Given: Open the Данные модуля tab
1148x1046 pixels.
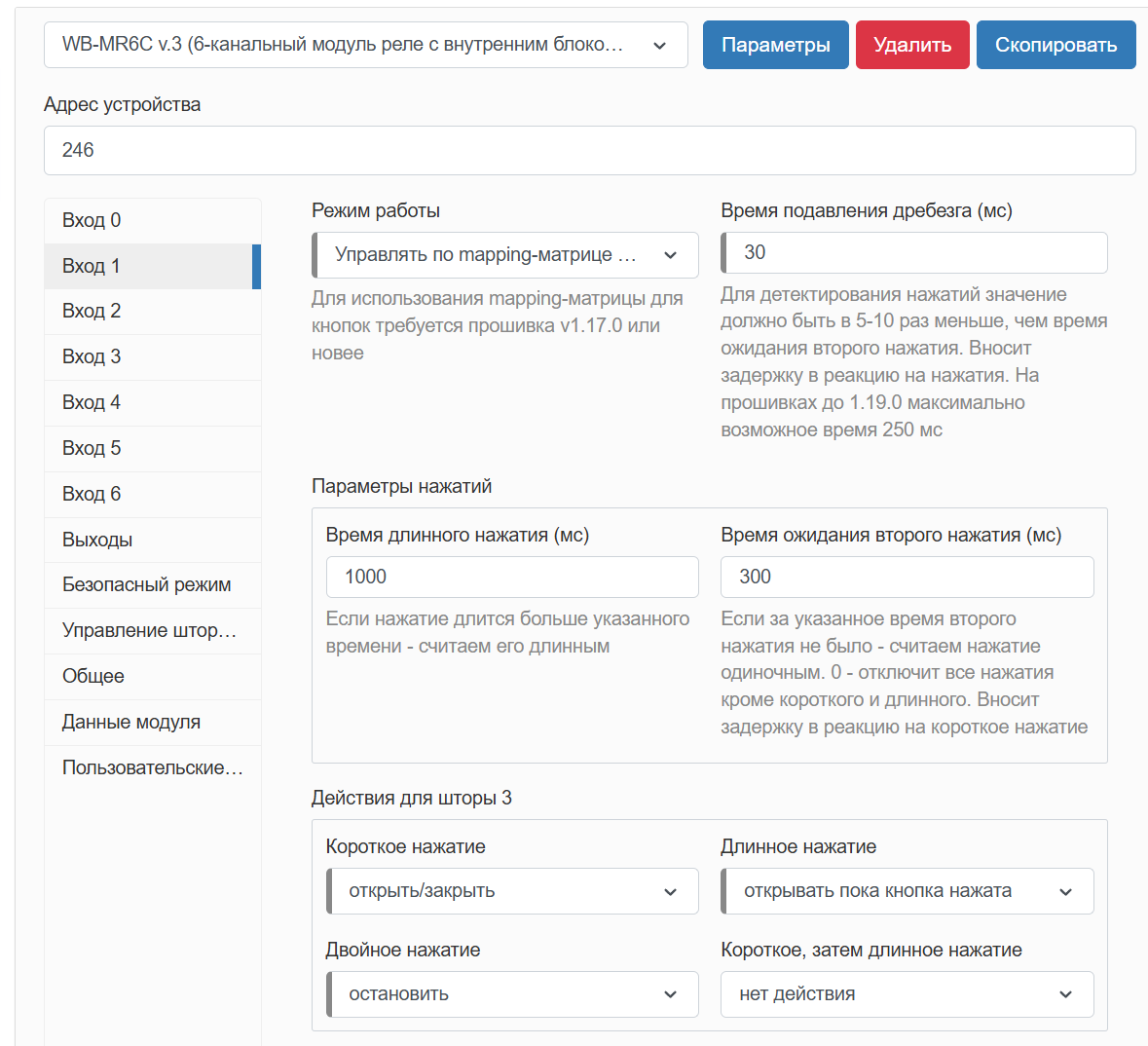Looking at the screenshot, I should [x=152, y=722].
